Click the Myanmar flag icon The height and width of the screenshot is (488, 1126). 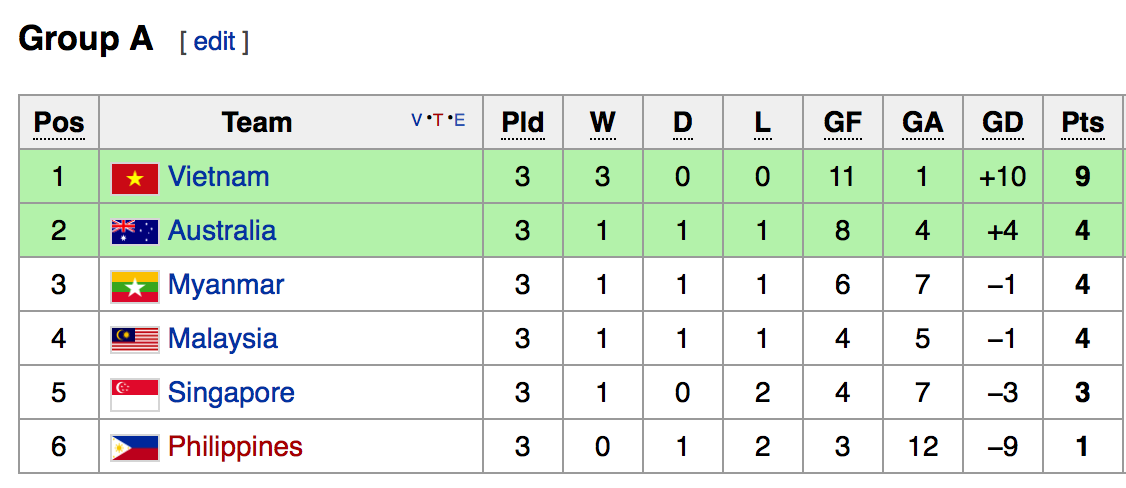(135, 286)
